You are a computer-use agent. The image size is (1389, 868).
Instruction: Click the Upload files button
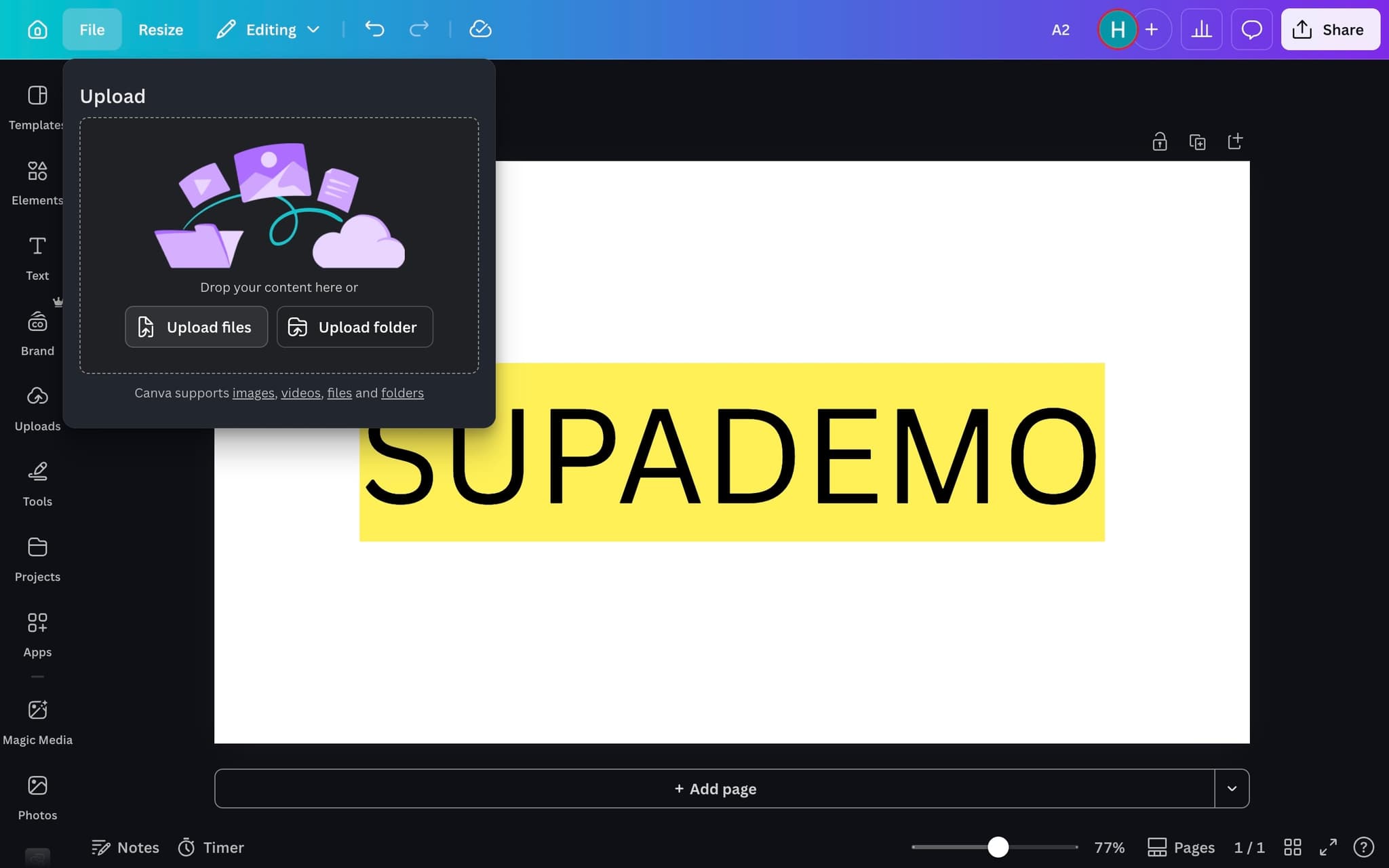196,327
